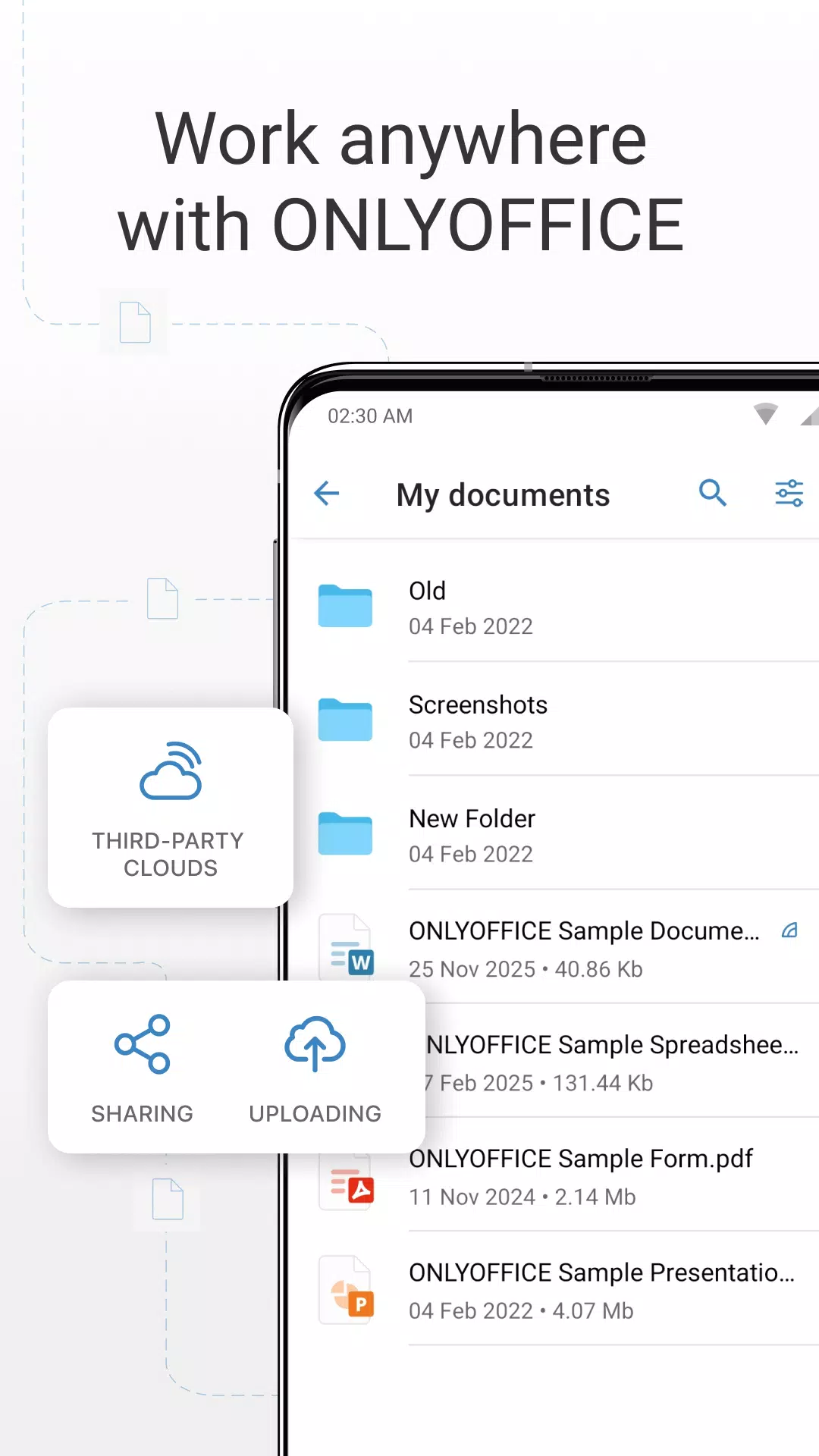Open the Old folder icon
This screenshot has height=1456, width=819.
click(345, 606)
